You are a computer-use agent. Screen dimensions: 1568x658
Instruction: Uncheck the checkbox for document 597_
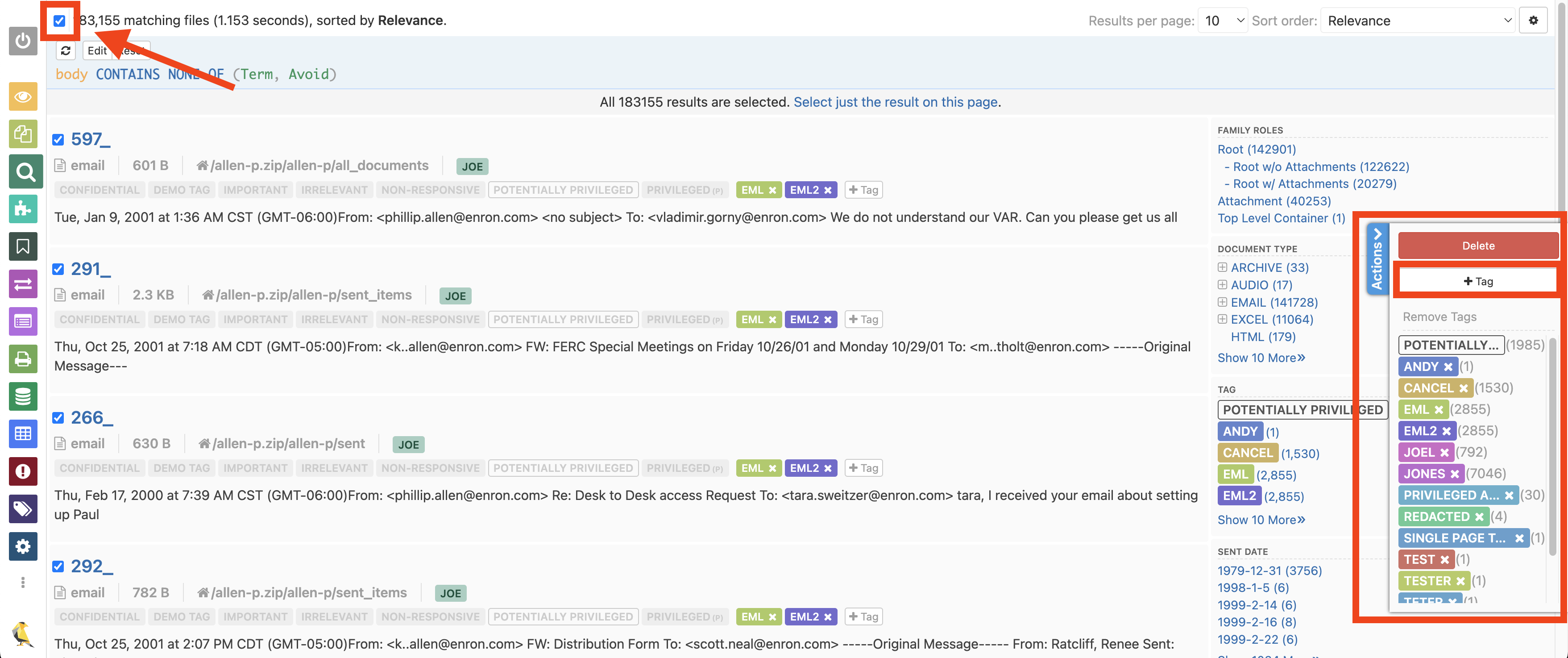pyautogui.click(x=58, y=139)
